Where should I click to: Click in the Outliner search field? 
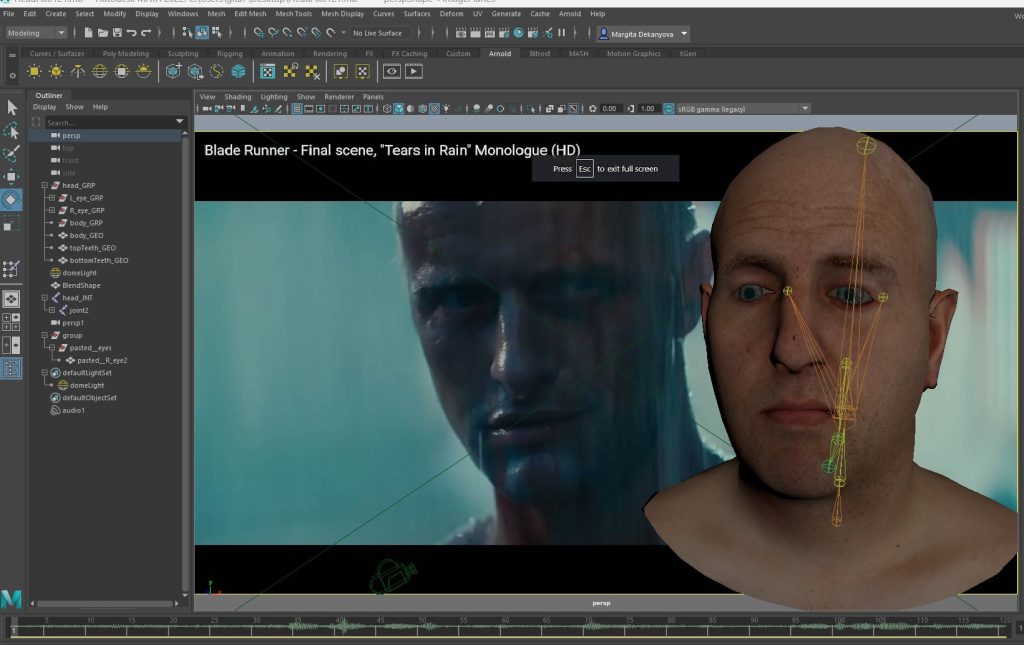(x=110, y=122)
